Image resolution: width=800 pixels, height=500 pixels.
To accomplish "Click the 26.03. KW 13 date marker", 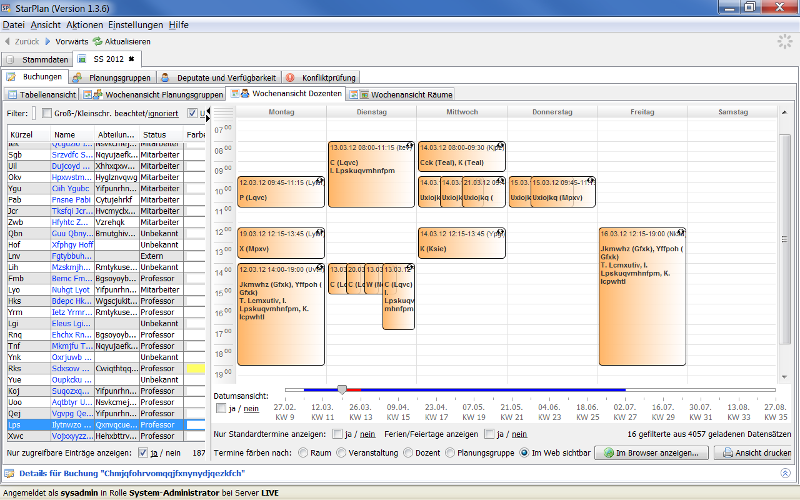I will (x=361, y=412).
